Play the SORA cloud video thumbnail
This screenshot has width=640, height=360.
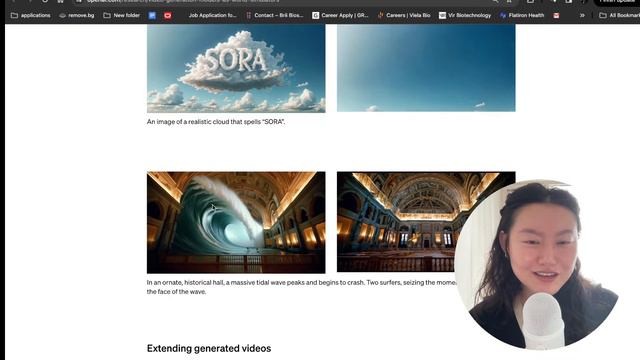coord(236,68)
